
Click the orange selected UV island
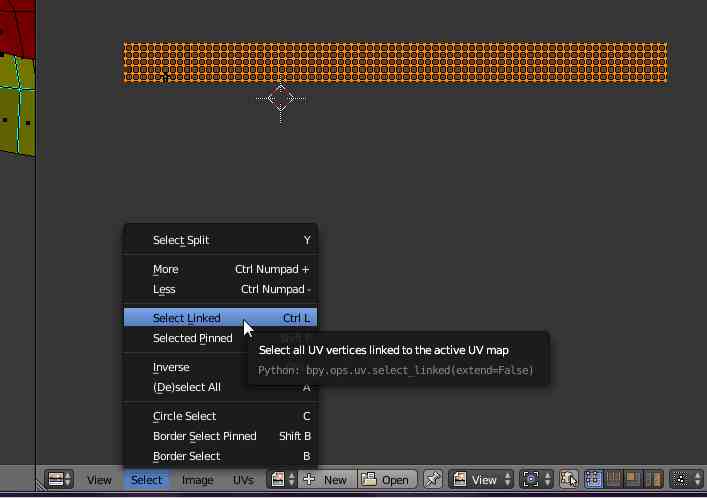point(396,62)
